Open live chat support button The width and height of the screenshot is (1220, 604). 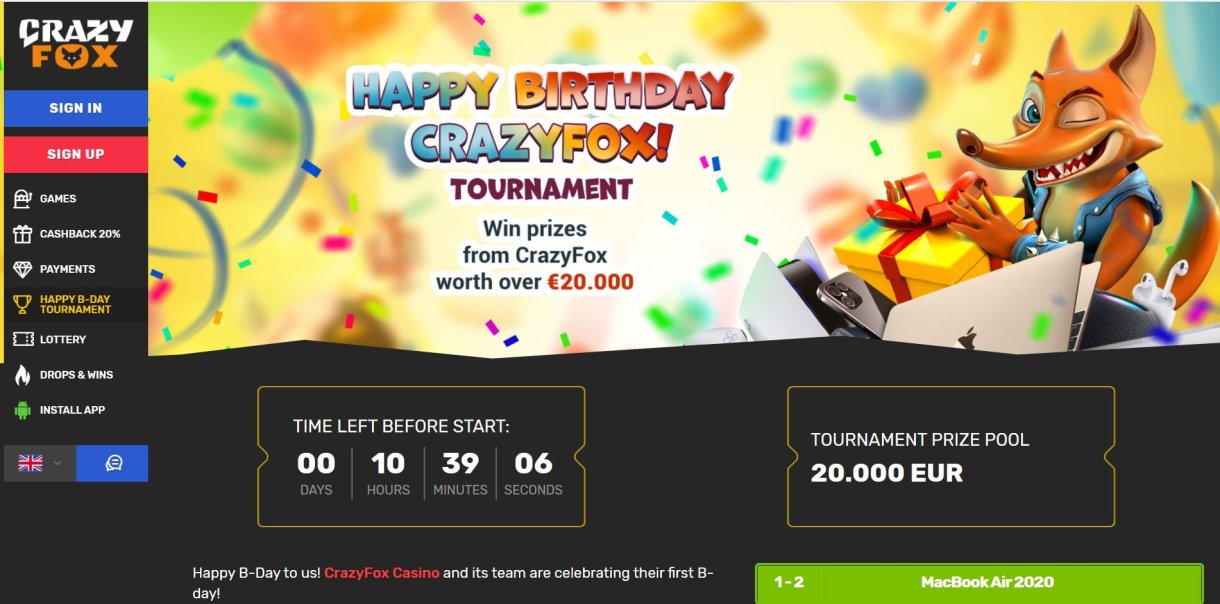(x=112, y=464)
